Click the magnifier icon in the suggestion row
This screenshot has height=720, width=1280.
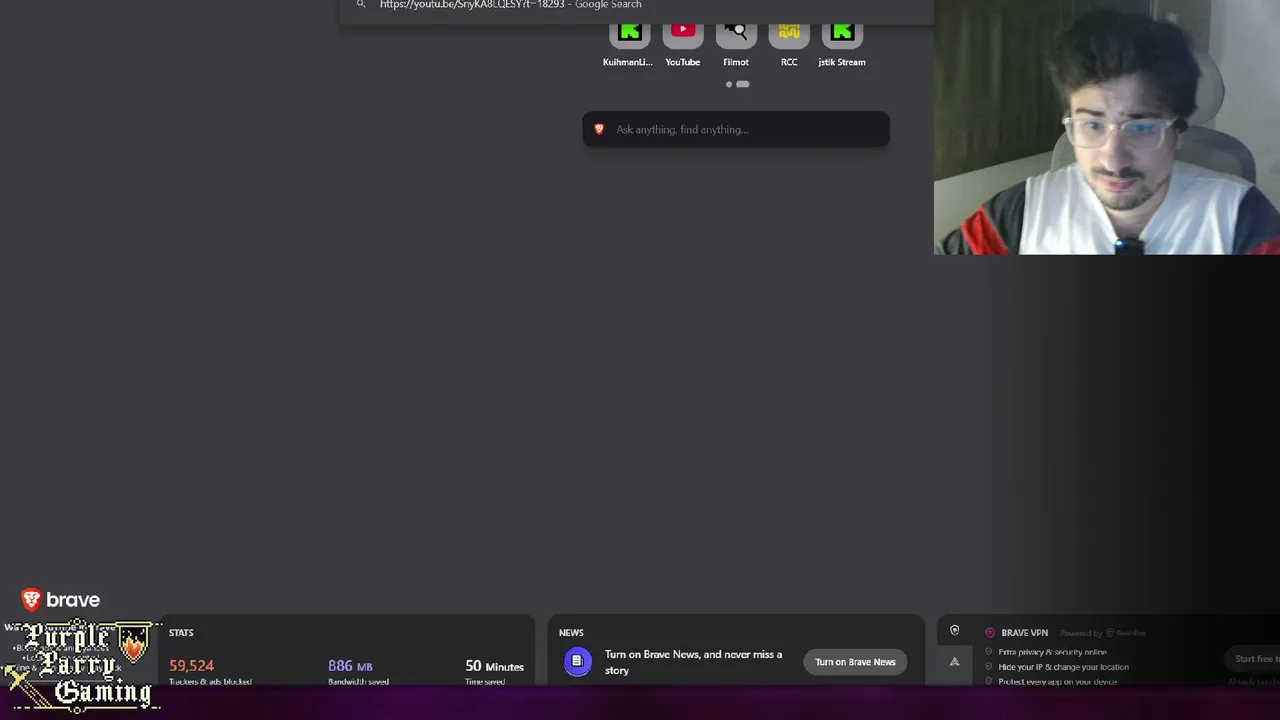coord(361,4)
